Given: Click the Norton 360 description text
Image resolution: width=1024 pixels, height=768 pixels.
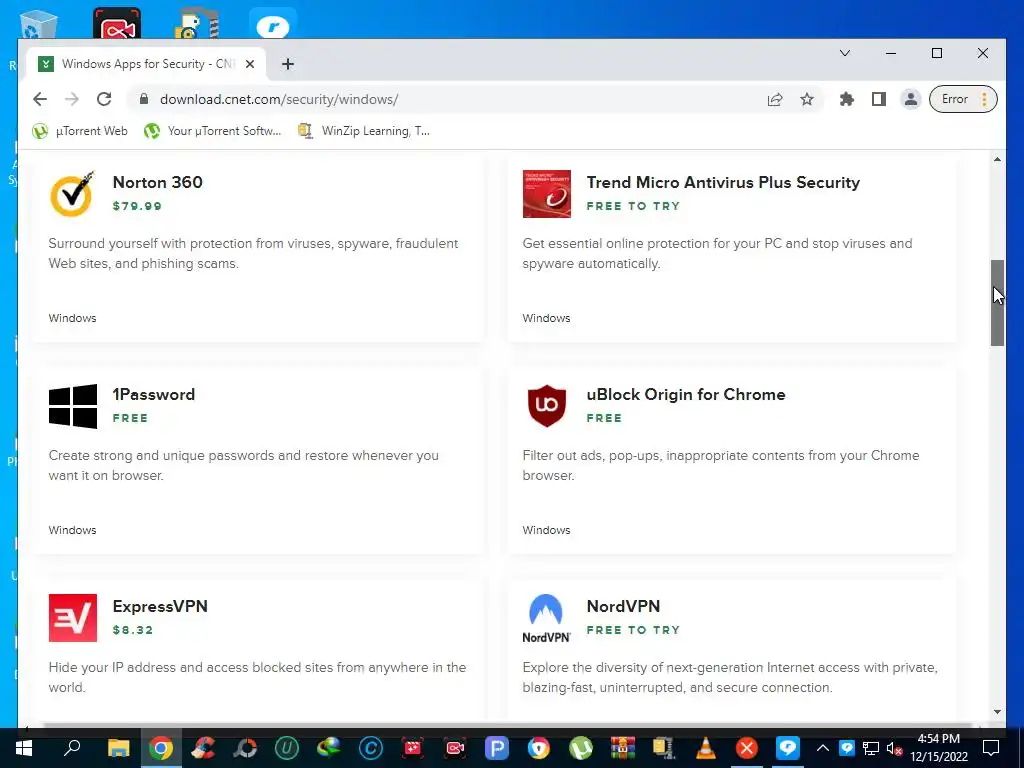Looking at the screenshot, I should tap(253, 253).
